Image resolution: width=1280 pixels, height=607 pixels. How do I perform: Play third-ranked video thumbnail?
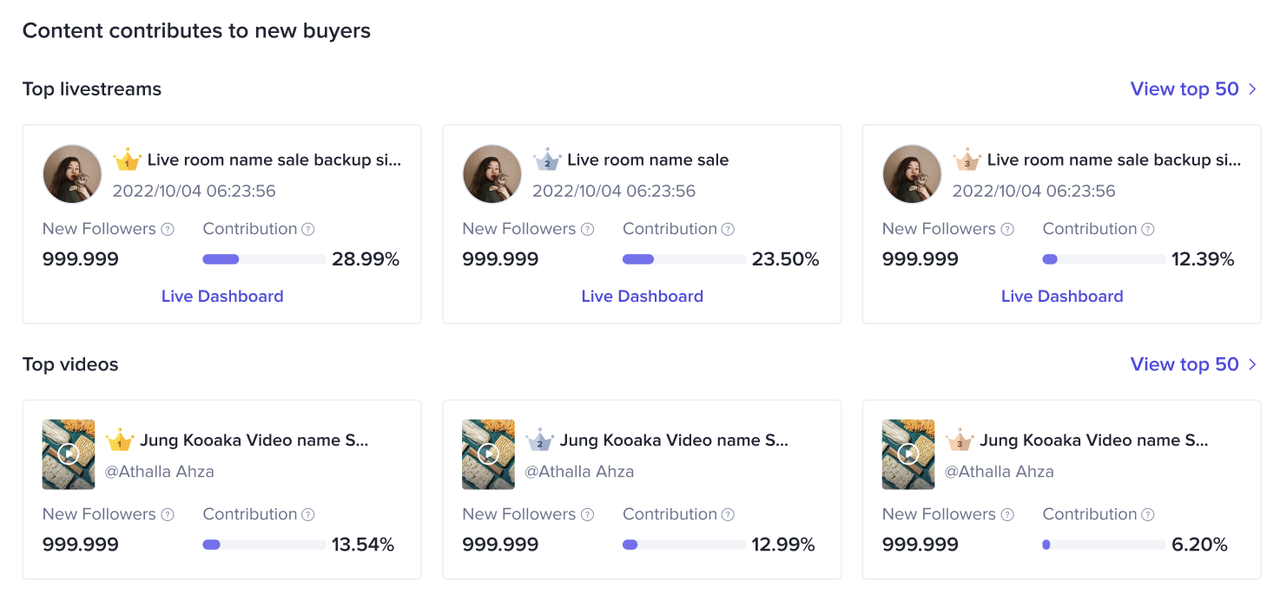pos(908,454)
